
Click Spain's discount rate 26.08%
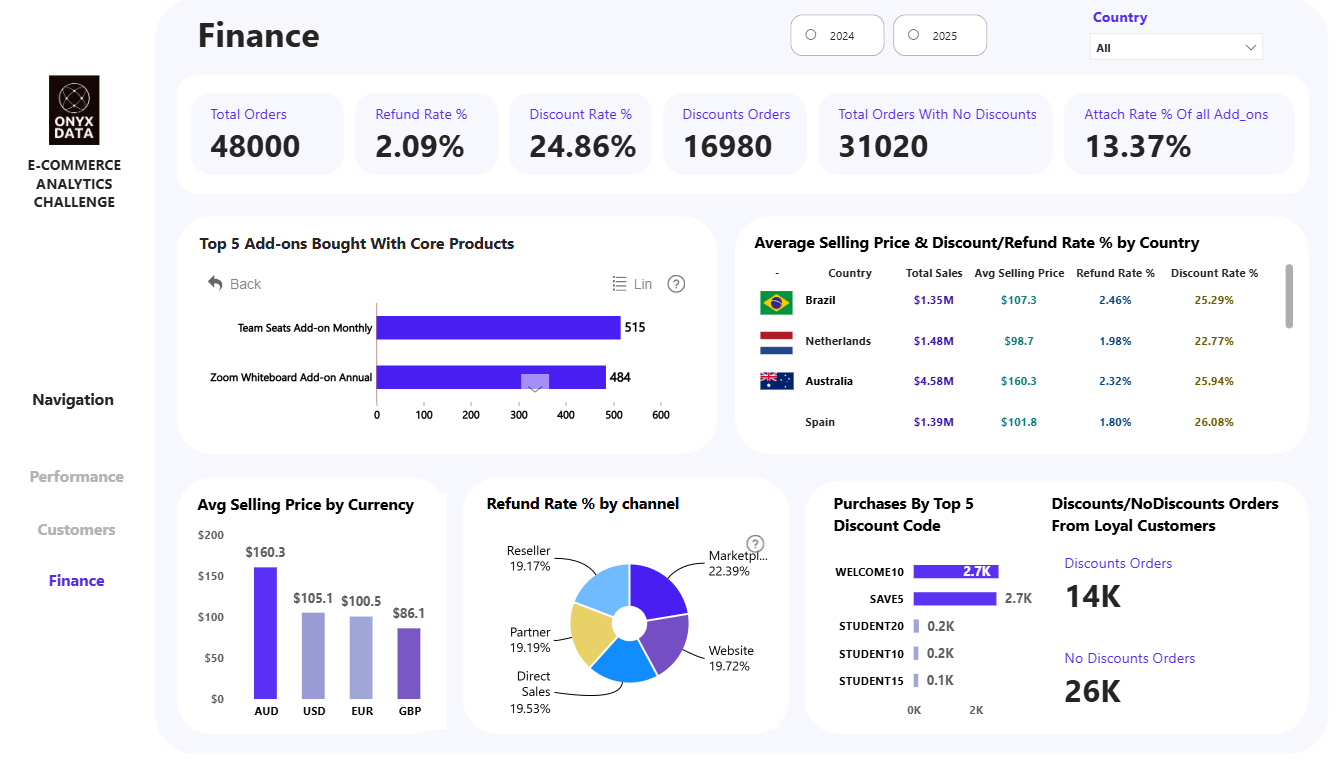pos(1214,422)
